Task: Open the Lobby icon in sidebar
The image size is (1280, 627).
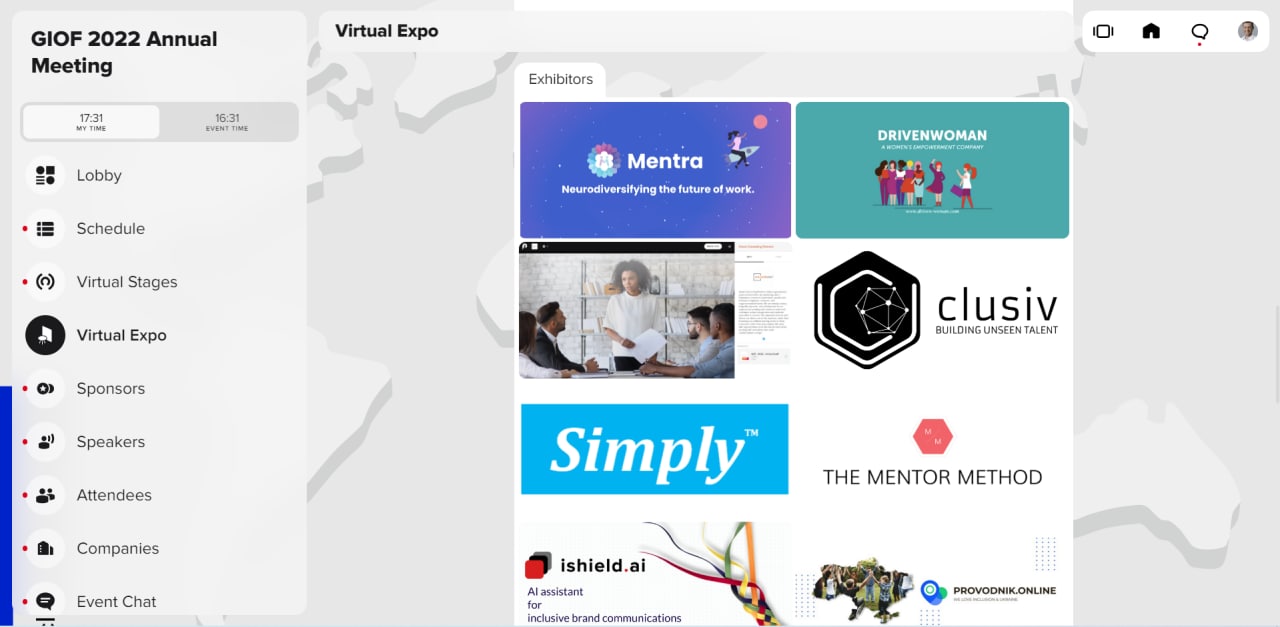Action: [x=45, y=176]
